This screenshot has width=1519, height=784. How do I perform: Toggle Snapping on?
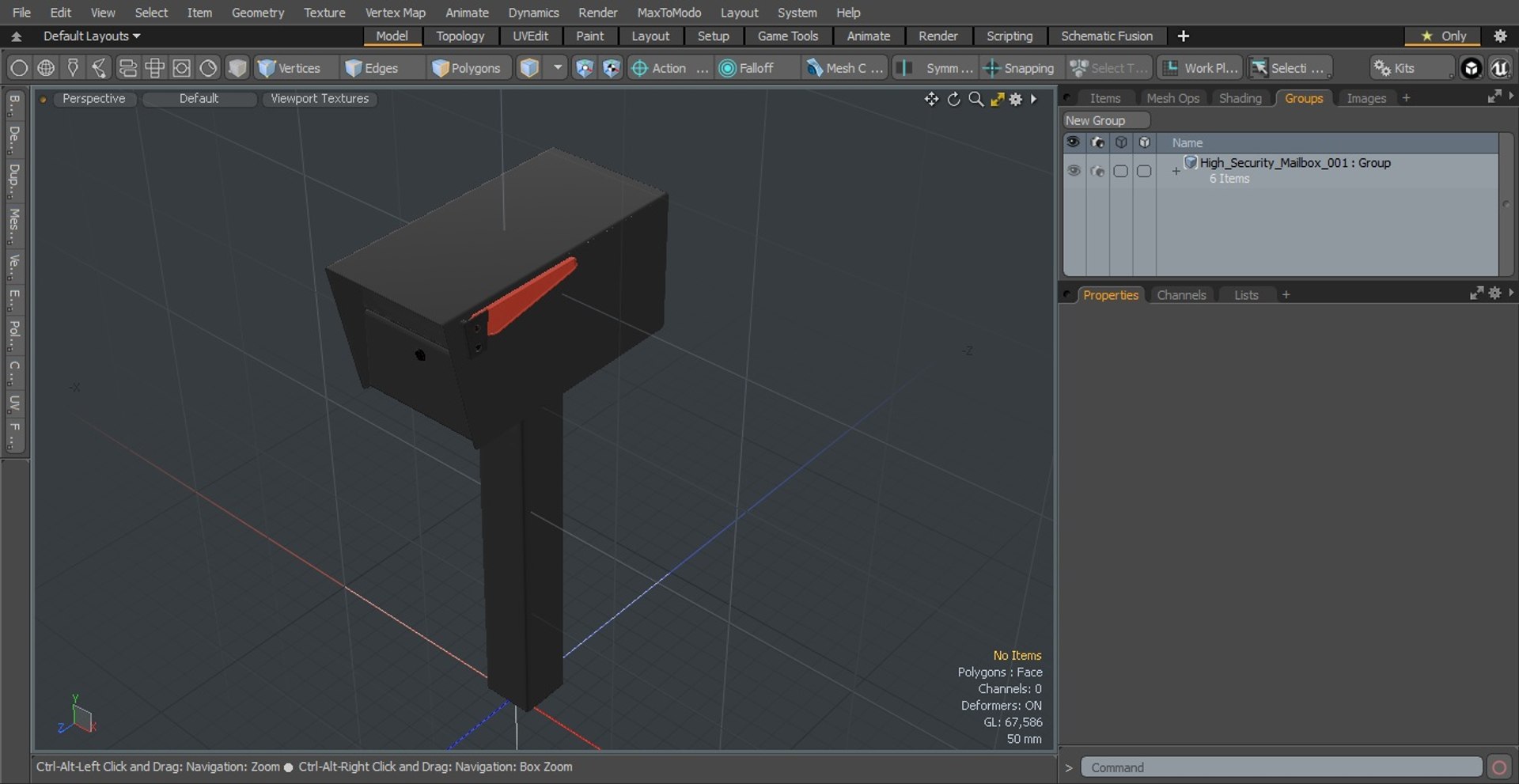[x=1019, y=68]
